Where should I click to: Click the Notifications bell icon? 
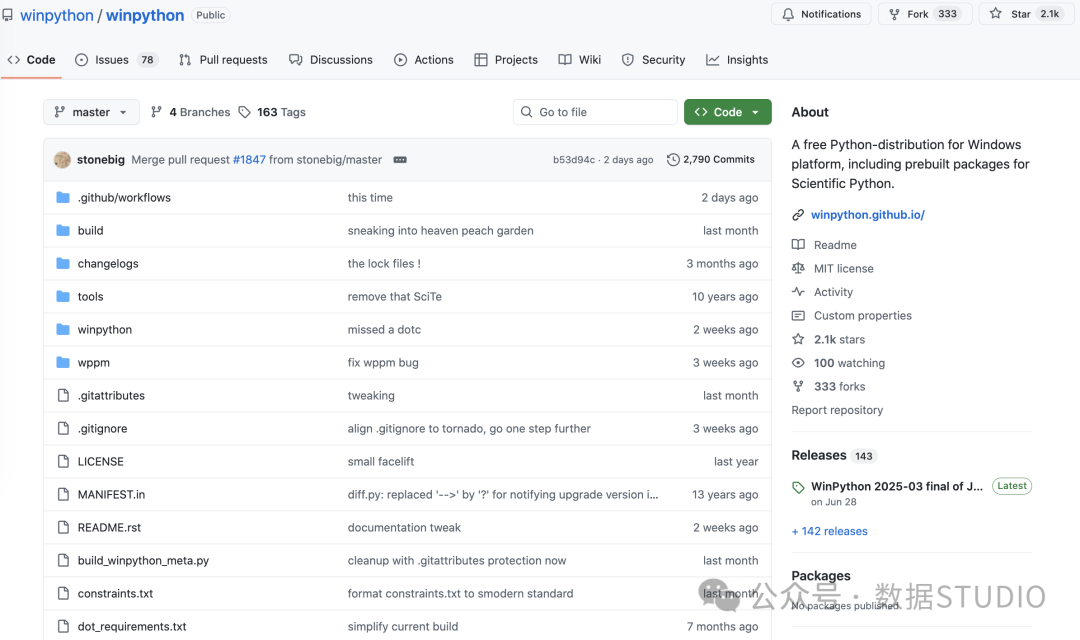click(788, 14)
